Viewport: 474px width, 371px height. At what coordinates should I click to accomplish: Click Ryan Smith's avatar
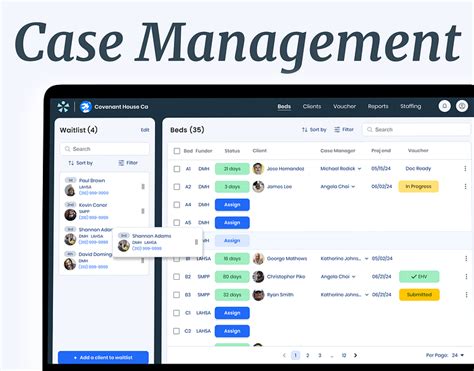pyautogui.click(x=258, y=295)
